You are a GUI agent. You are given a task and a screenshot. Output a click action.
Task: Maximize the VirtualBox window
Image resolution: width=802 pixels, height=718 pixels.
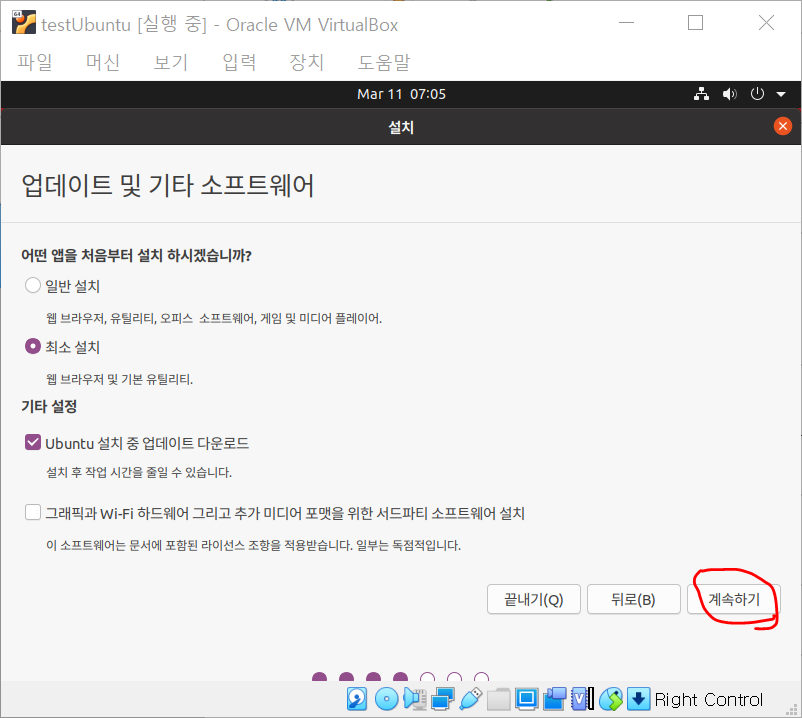[695, 23]
